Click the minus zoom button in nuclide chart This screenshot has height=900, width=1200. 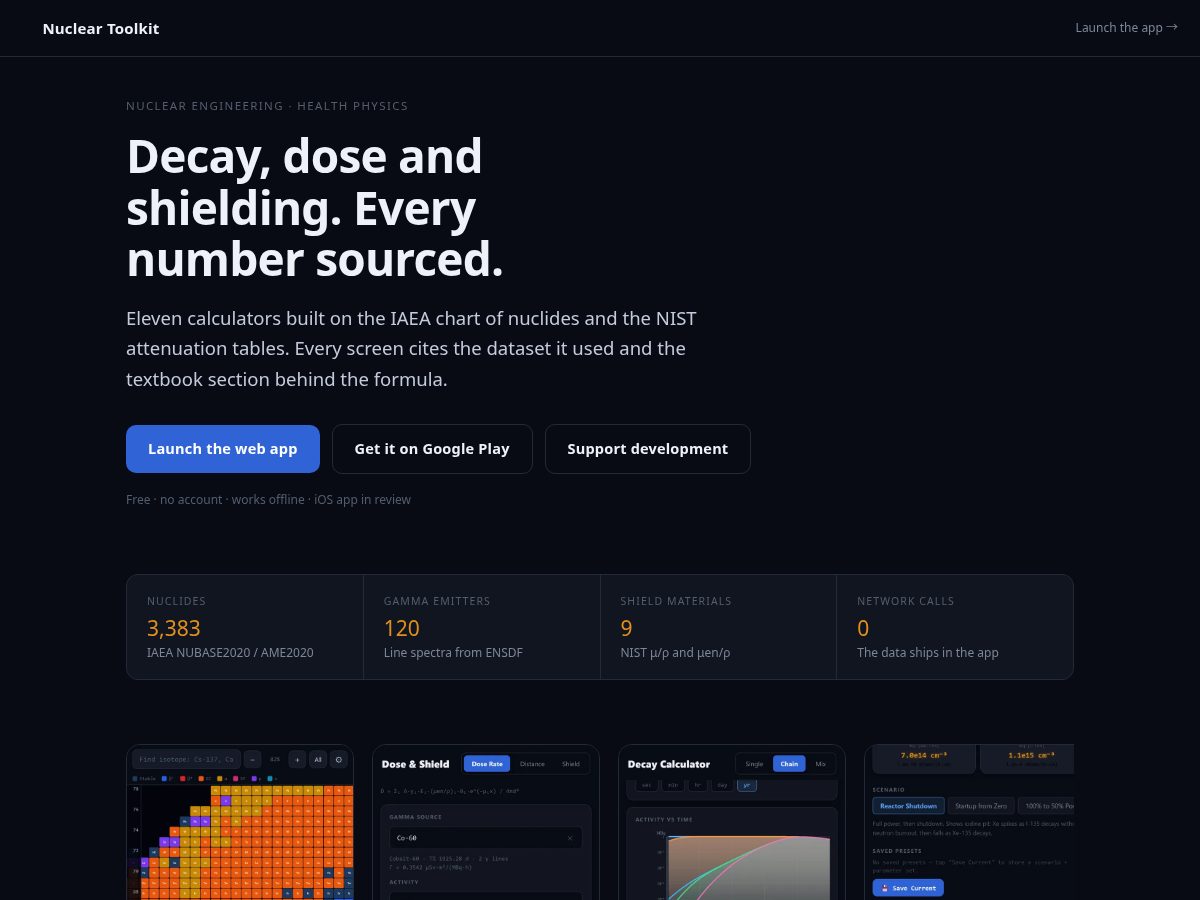252,759
